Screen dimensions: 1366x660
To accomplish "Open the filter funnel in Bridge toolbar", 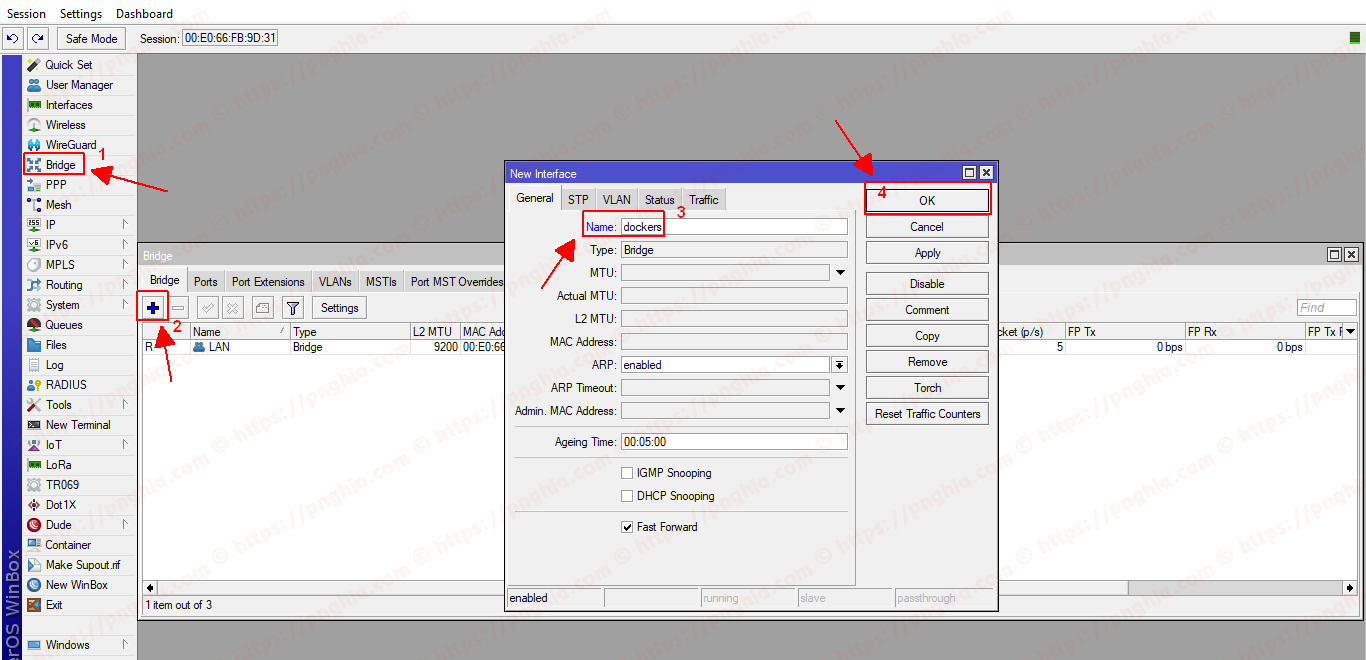I will (x=293, y=308).
